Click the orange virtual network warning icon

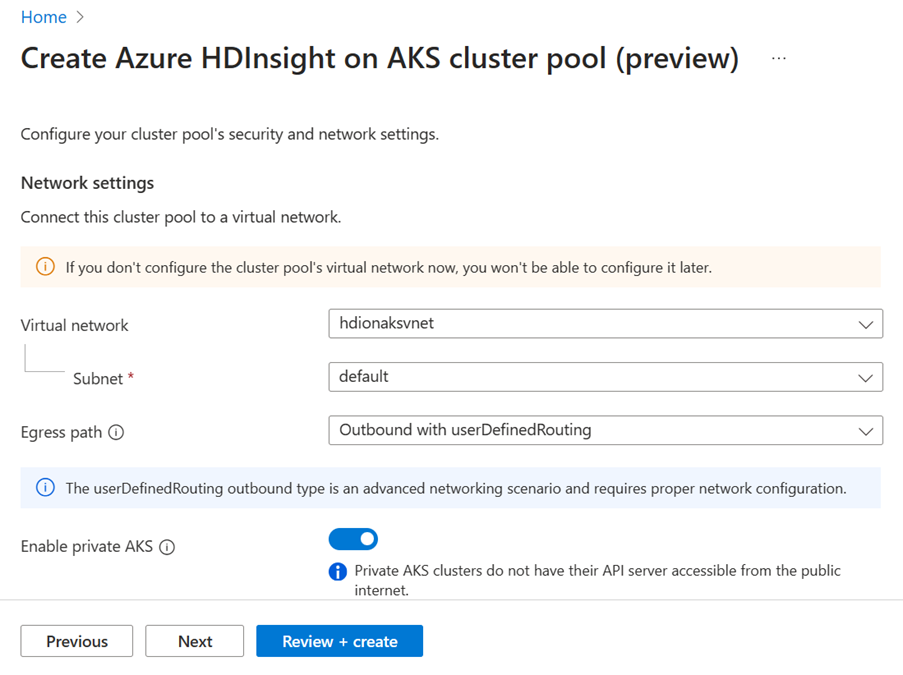45,267
